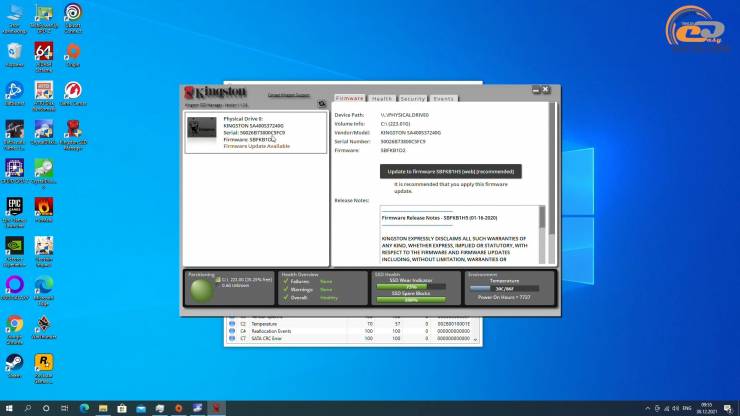
Task: Click the Failures green checkmark
Action: pyautogui.click(x=286, y=281)
